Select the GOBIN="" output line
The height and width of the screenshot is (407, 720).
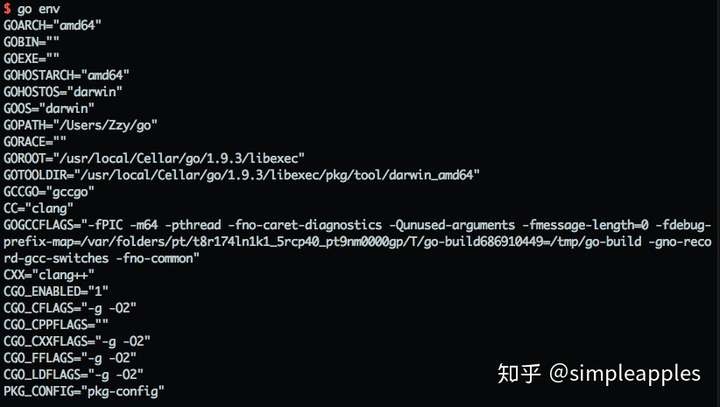tap(31, 42)
